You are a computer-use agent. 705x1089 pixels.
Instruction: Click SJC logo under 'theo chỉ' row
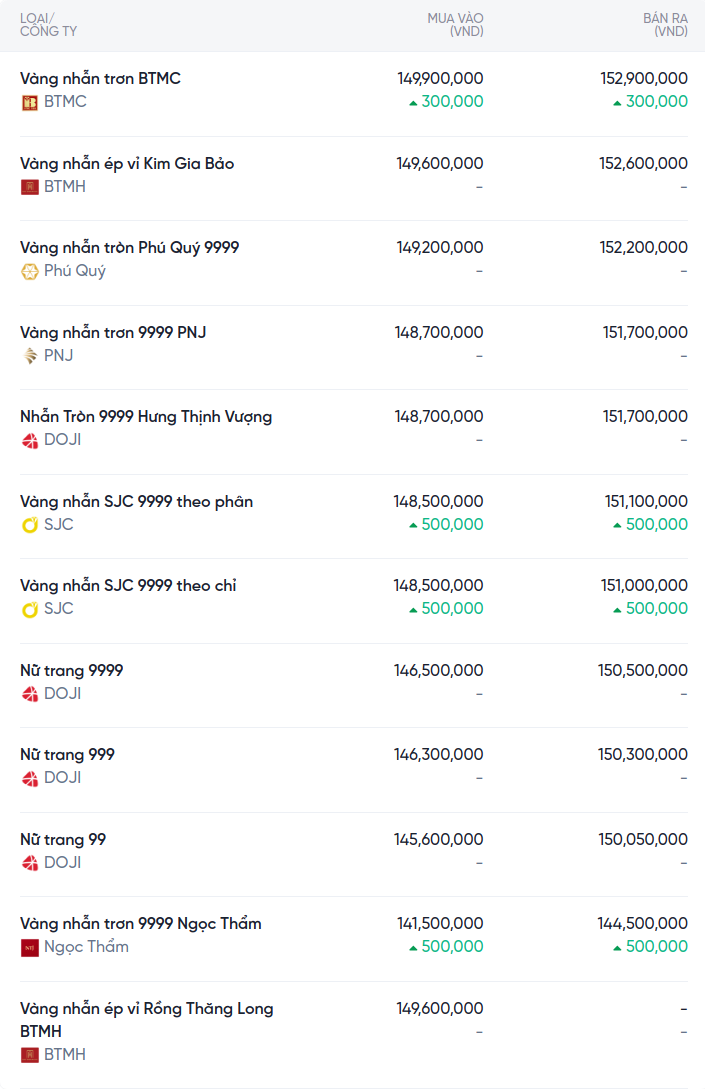tap(30, 609)
